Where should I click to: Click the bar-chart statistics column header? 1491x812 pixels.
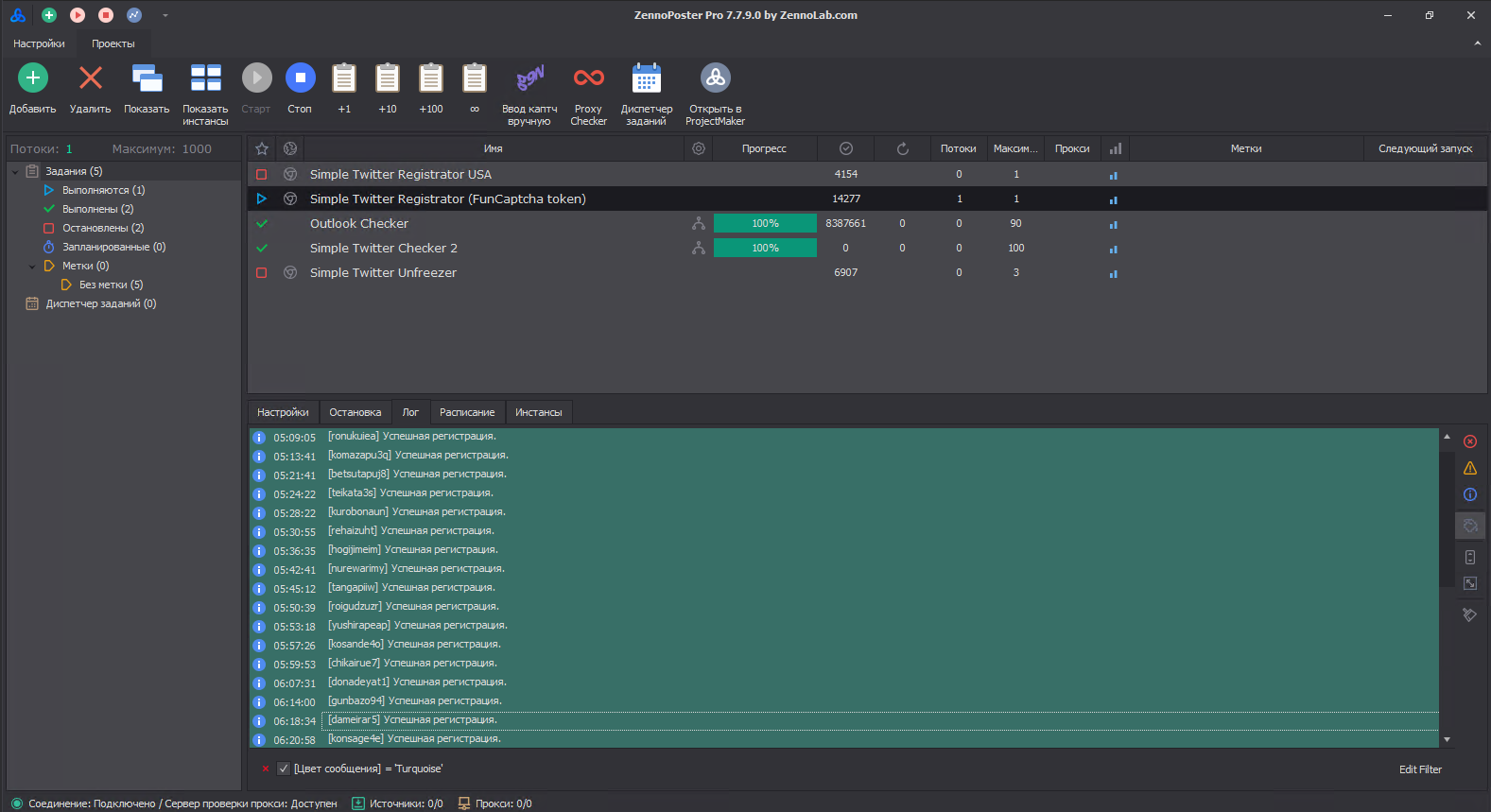tap(1116, 148)
